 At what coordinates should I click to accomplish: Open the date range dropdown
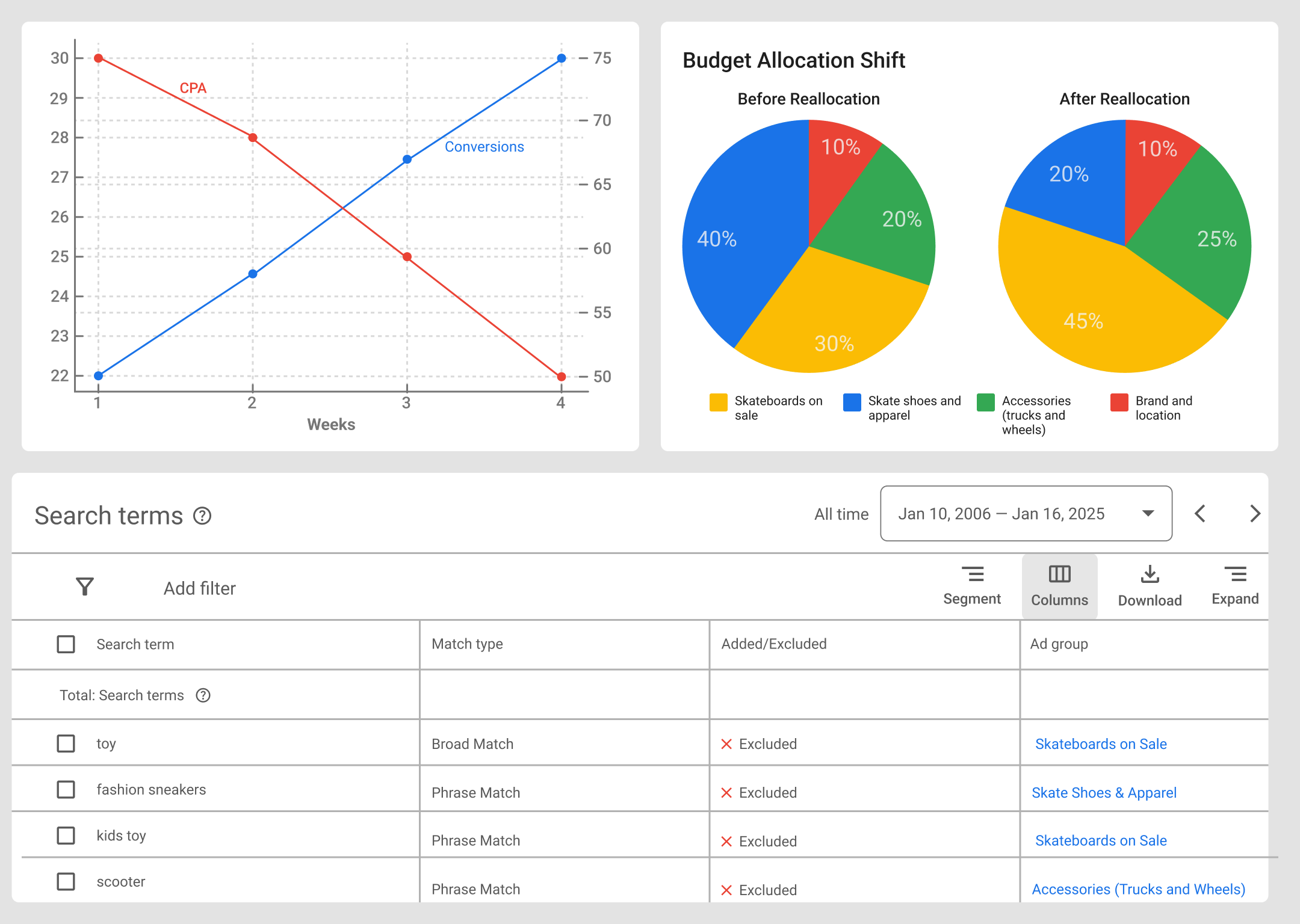[1148, 514]
